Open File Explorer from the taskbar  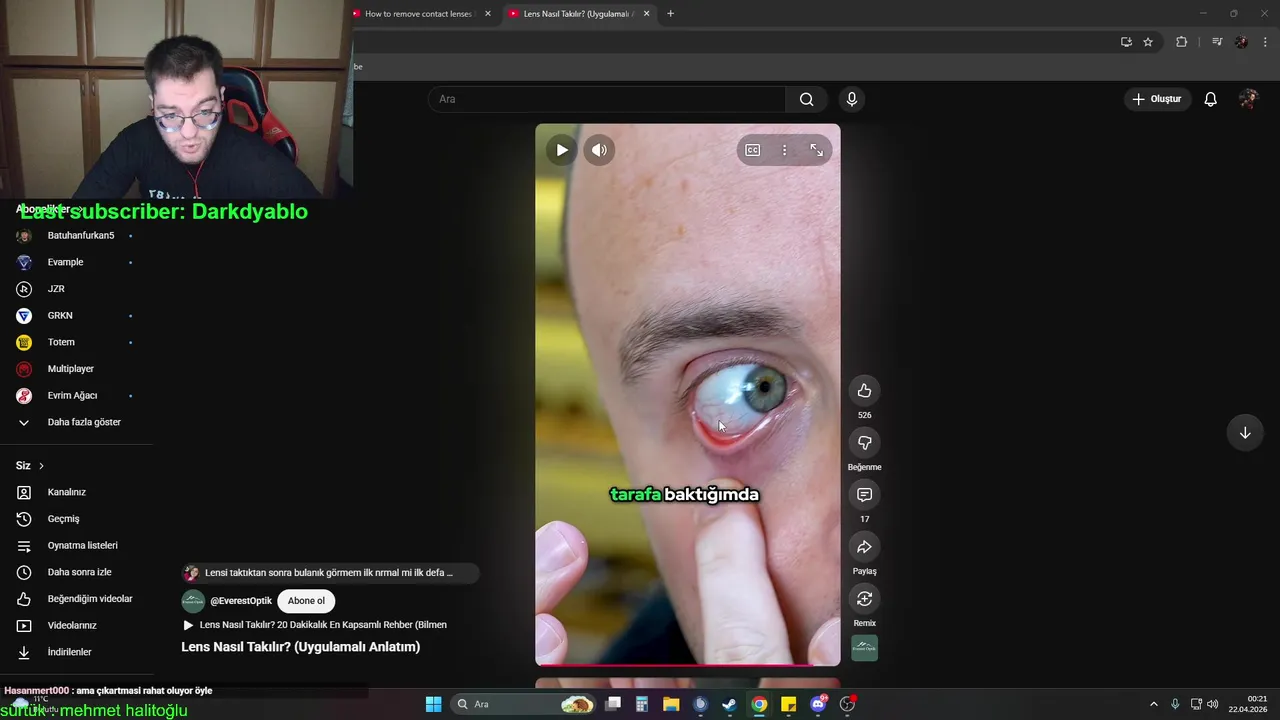coord(671,704)
